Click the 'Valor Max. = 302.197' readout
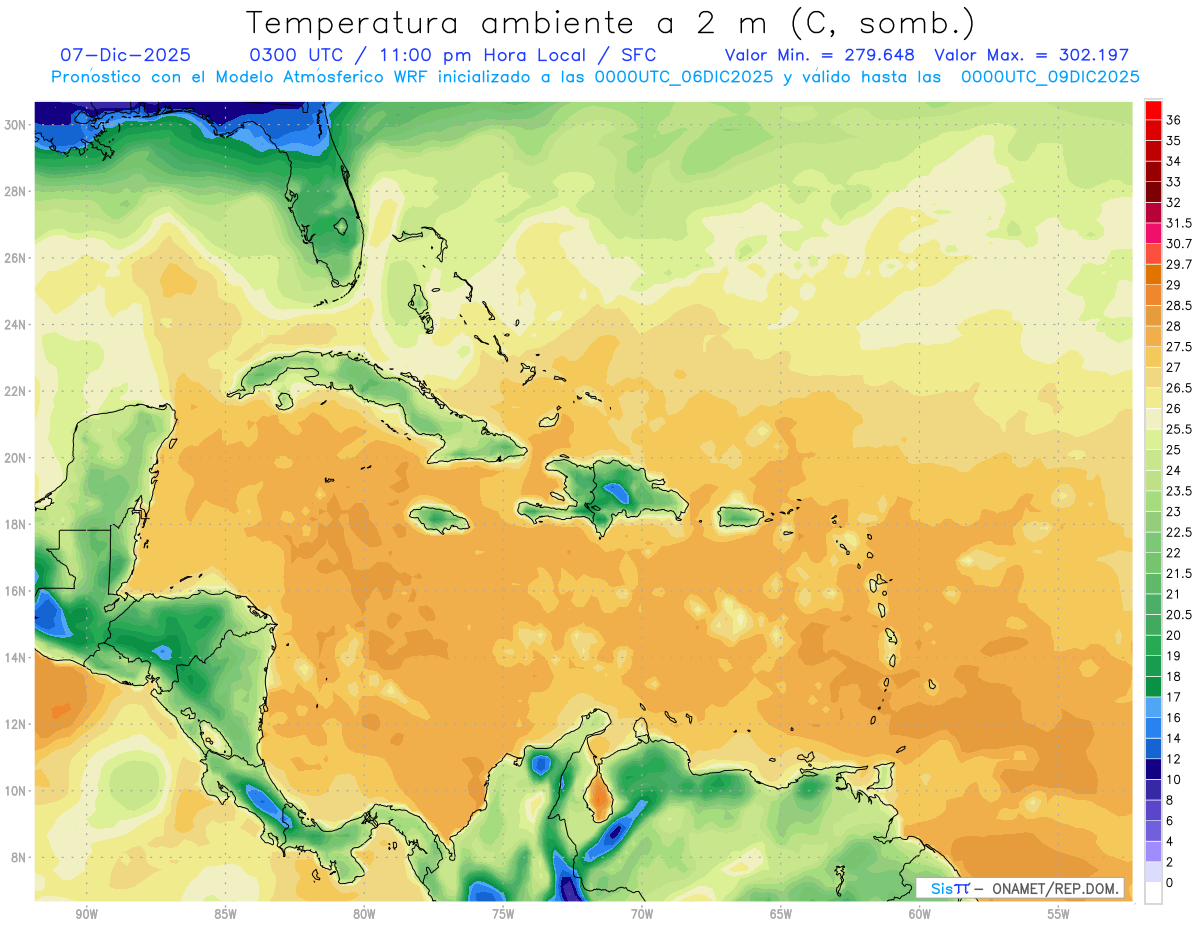This screenshot has height=927, width=1200. (1031, 55)
